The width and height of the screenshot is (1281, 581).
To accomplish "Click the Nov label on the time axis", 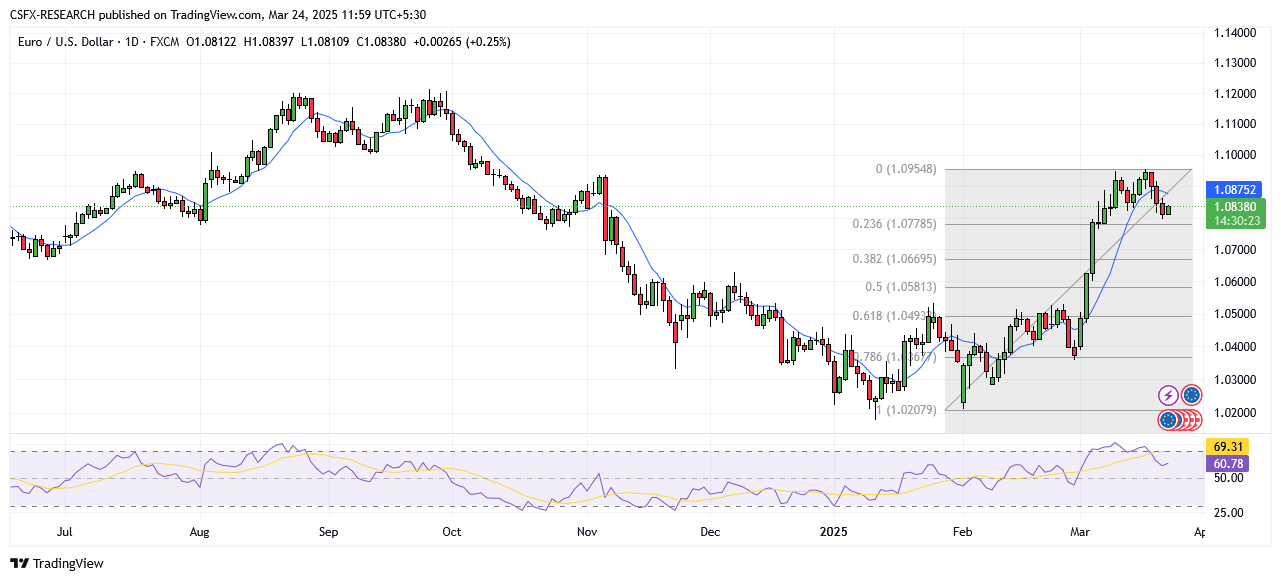I will (587, 533).
